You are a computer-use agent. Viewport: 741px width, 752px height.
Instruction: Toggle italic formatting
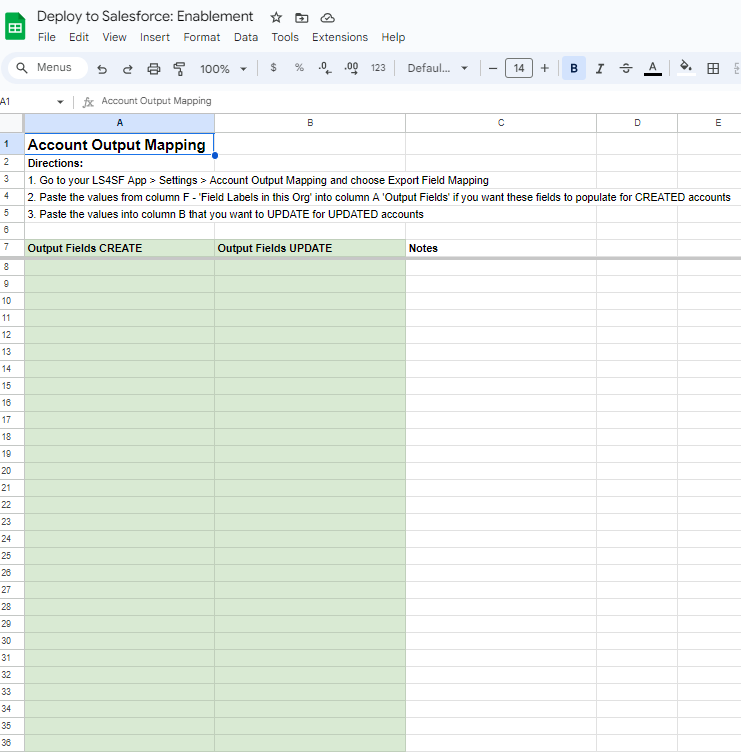[600, 68]
